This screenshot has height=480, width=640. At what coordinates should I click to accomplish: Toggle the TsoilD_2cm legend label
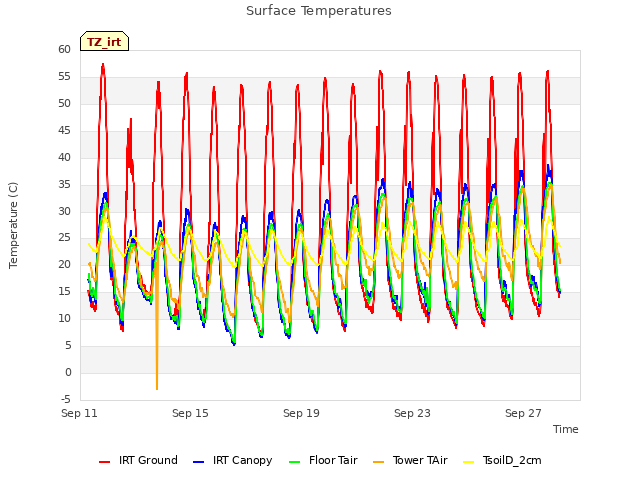click(512, 460)
